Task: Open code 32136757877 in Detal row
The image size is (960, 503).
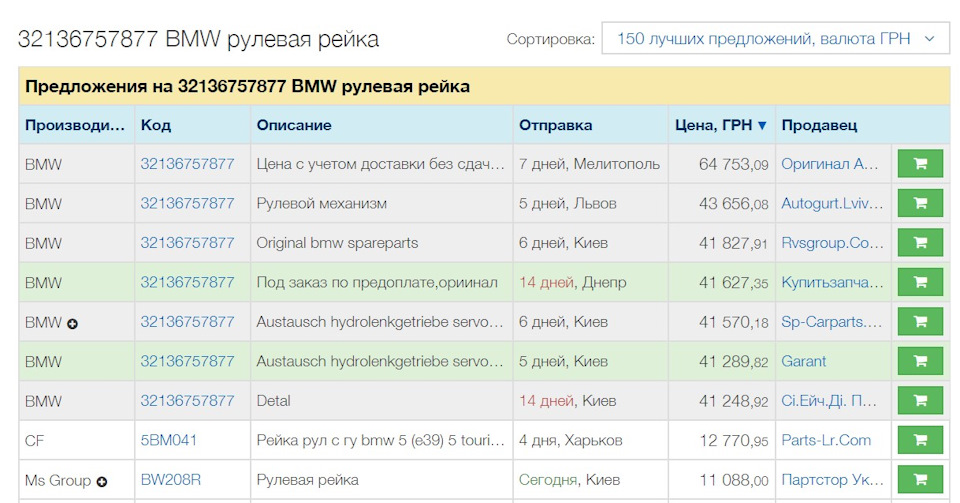Action: click(187, 401)
